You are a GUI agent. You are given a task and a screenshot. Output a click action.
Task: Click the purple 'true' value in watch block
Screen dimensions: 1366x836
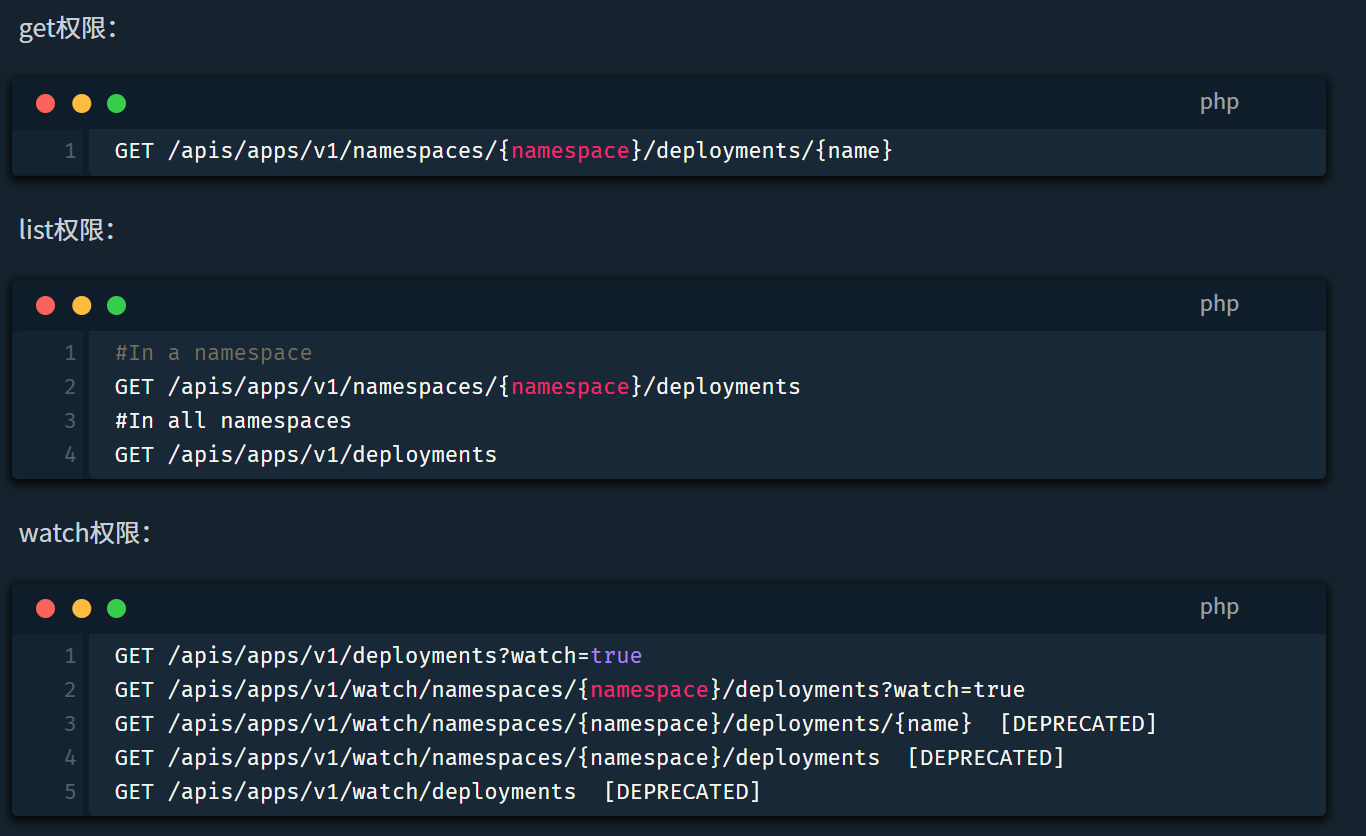tap(616, 656)
